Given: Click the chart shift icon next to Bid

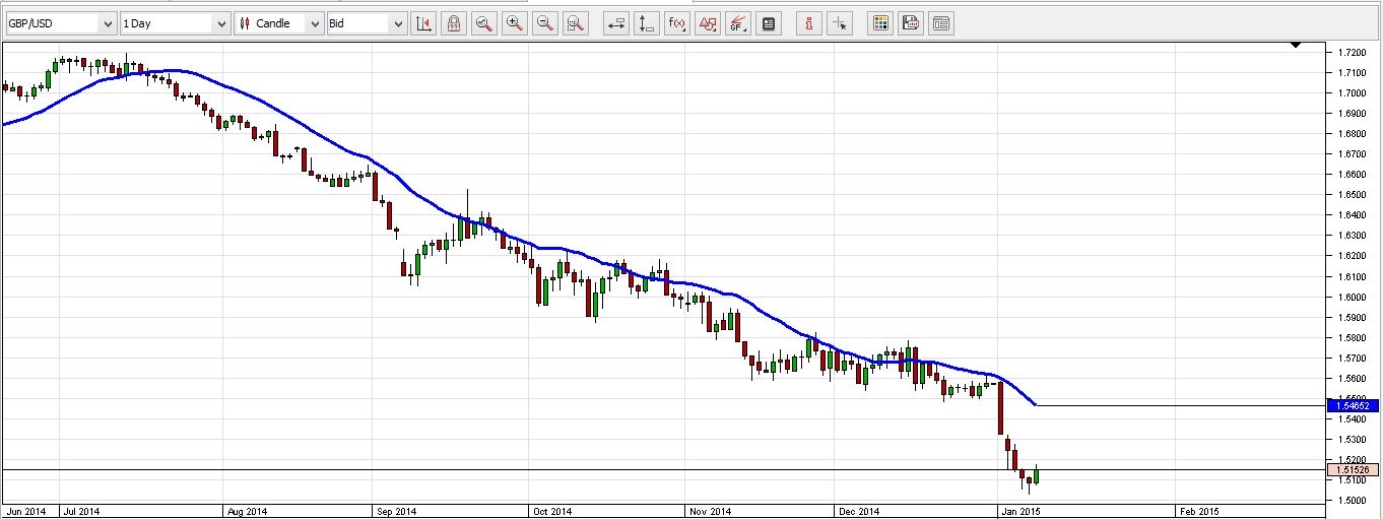Looking at the screenshot, I should (x=424, y=23).
